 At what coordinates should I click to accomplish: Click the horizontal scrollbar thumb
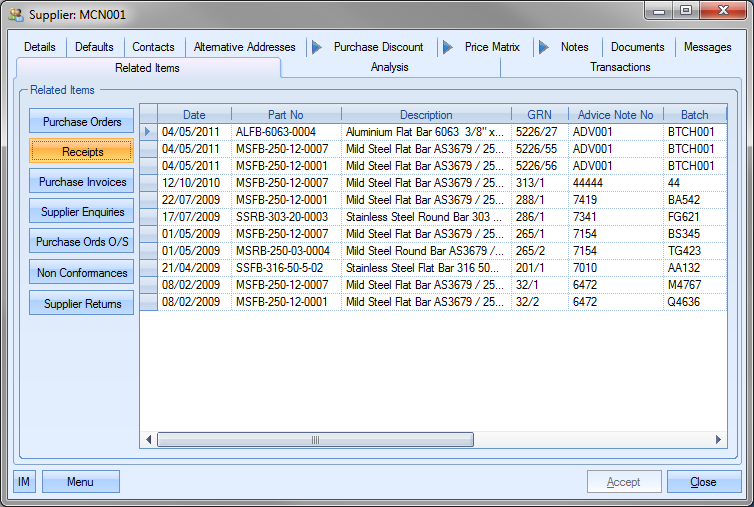point(315,439)
